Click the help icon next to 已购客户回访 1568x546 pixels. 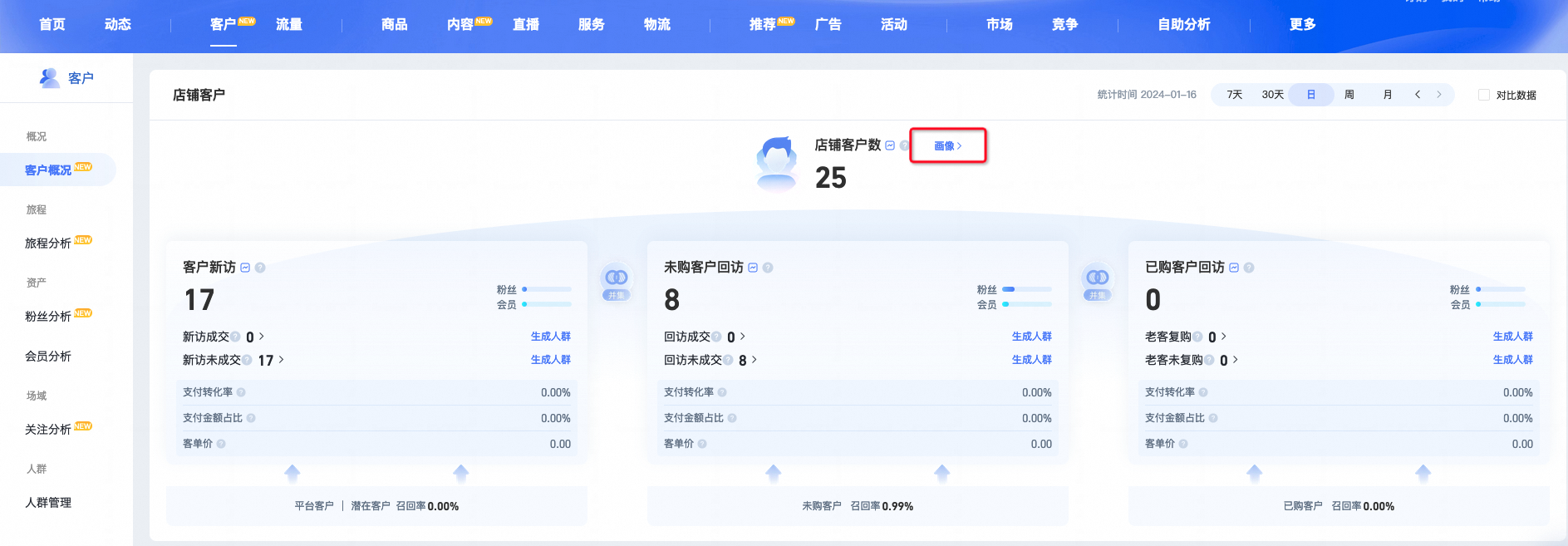click(1249, 268)
